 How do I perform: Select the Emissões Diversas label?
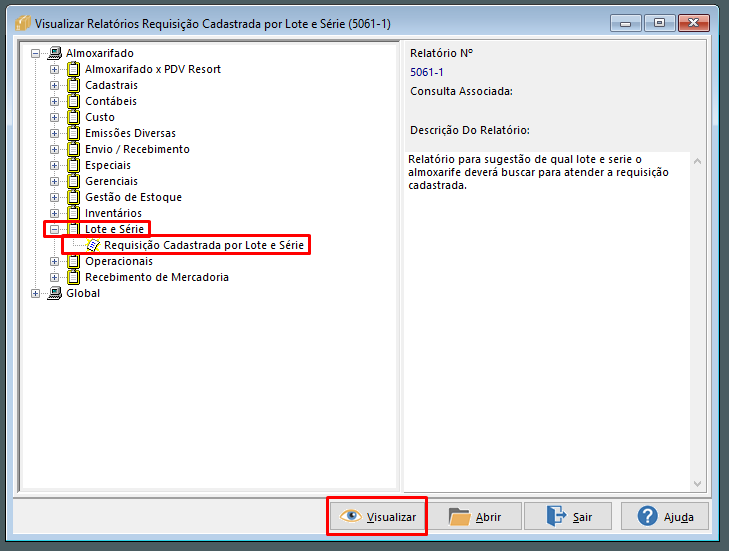click(x=130, y=133)
